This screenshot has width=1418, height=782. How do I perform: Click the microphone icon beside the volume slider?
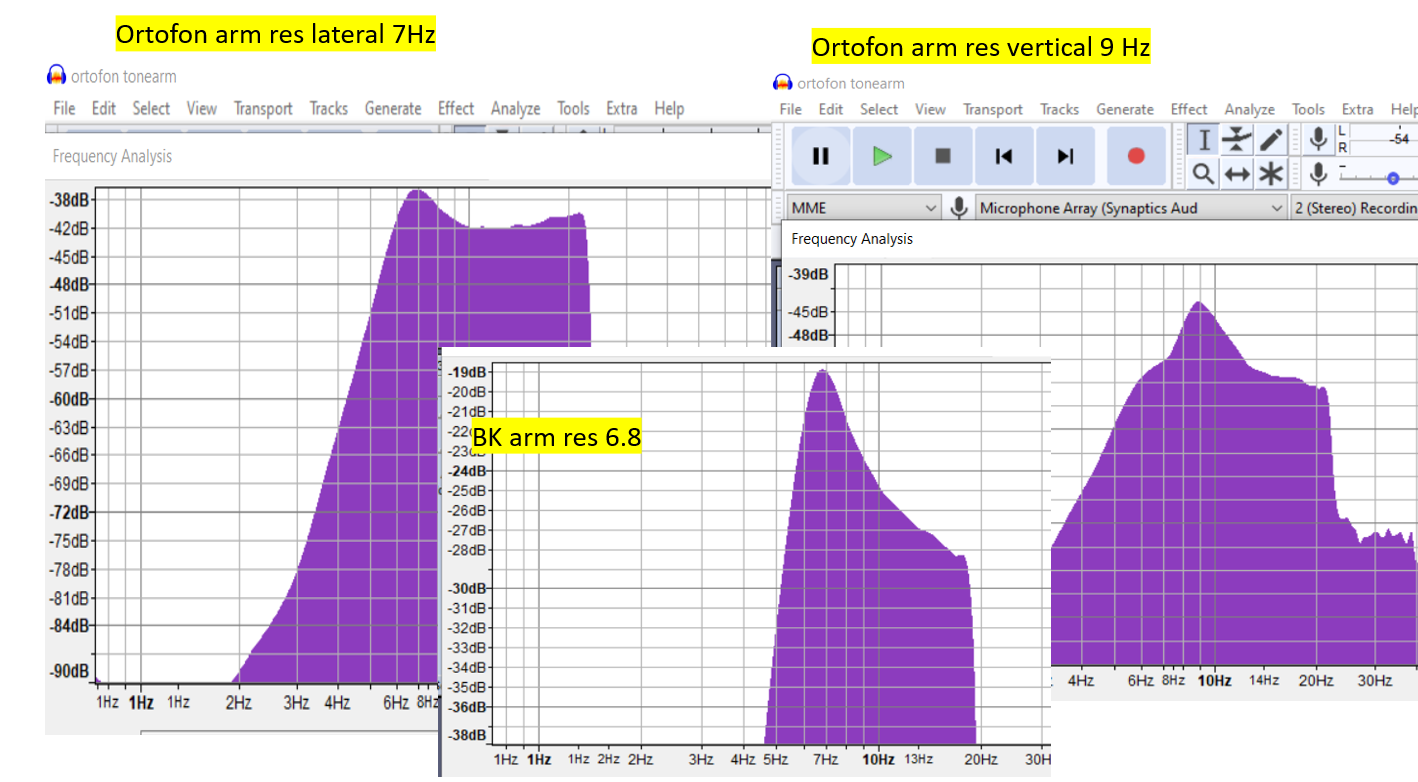tap(1319, 174)
